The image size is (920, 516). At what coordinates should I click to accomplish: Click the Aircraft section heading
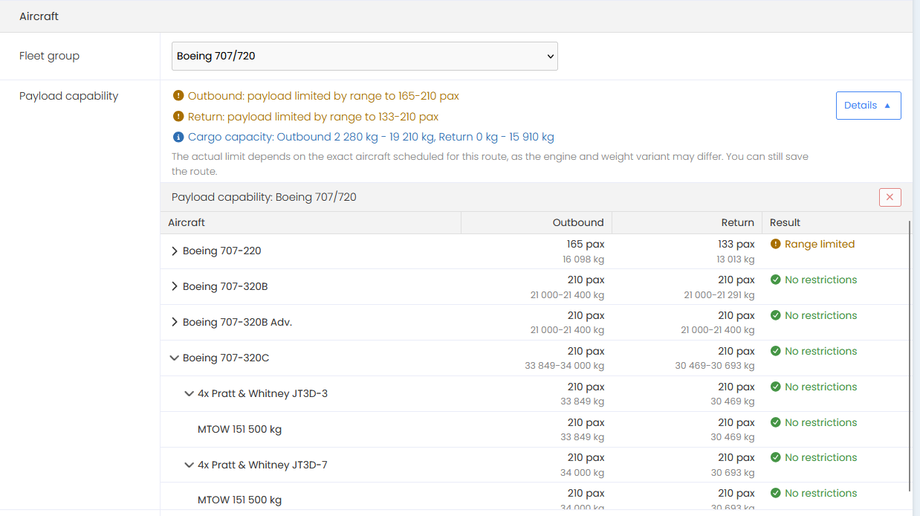[39, 16]
